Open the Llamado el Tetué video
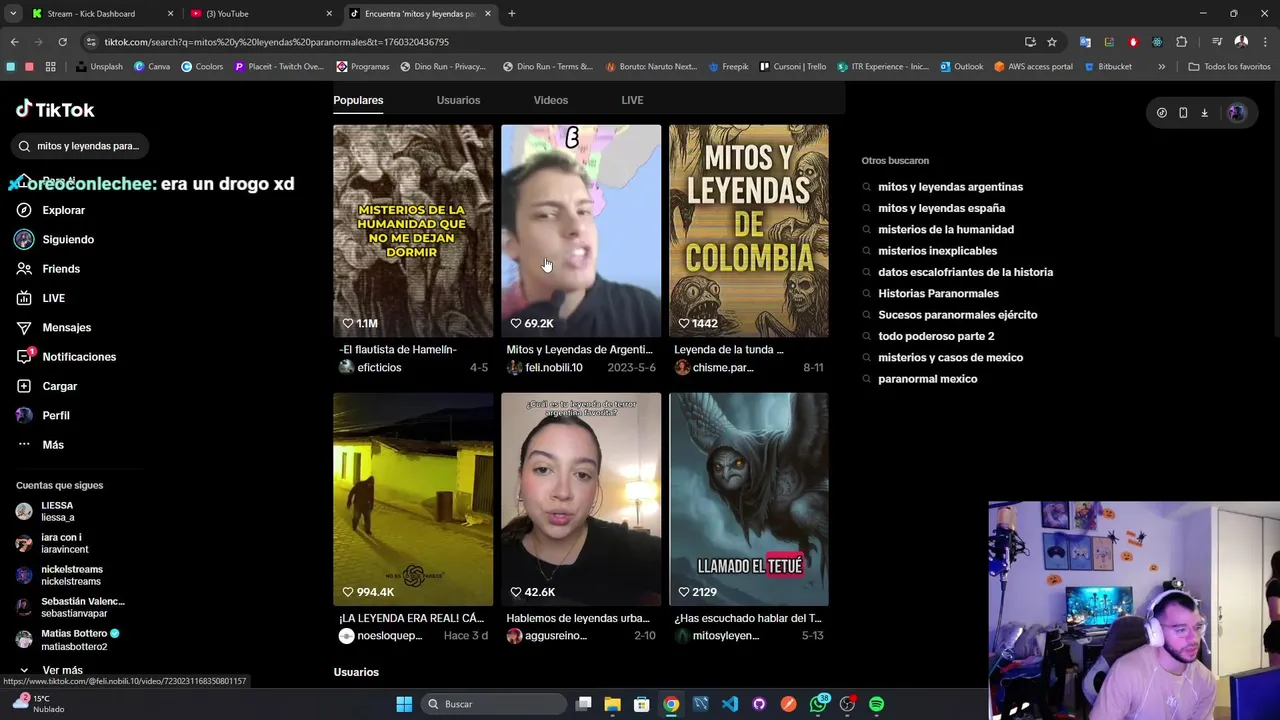Viewport: 1280px width, 720px height. pos(748,499)
